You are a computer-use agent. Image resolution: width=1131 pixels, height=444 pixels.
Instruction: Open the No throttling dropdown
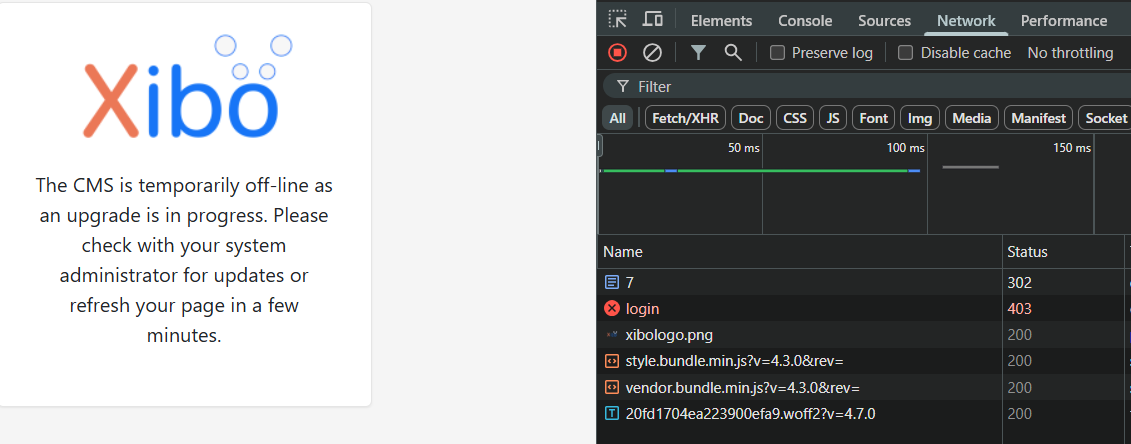point(1070,53)
